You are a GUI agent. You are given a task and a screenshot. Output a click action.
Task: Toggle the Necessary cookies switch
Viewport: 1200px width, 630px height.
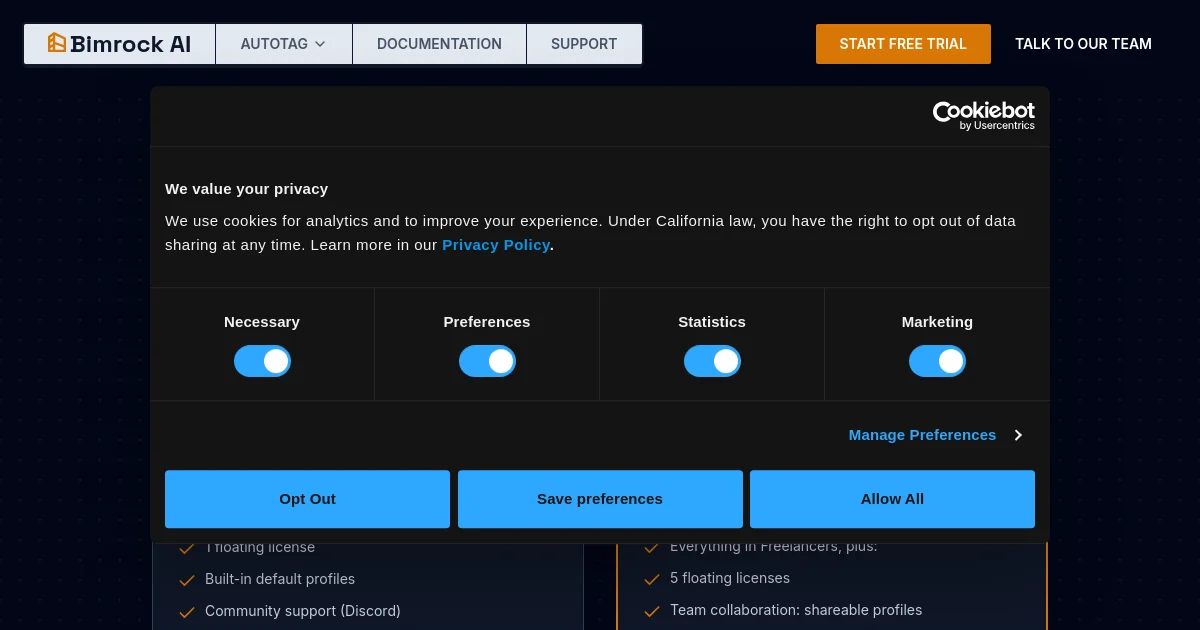coord(262,361)
